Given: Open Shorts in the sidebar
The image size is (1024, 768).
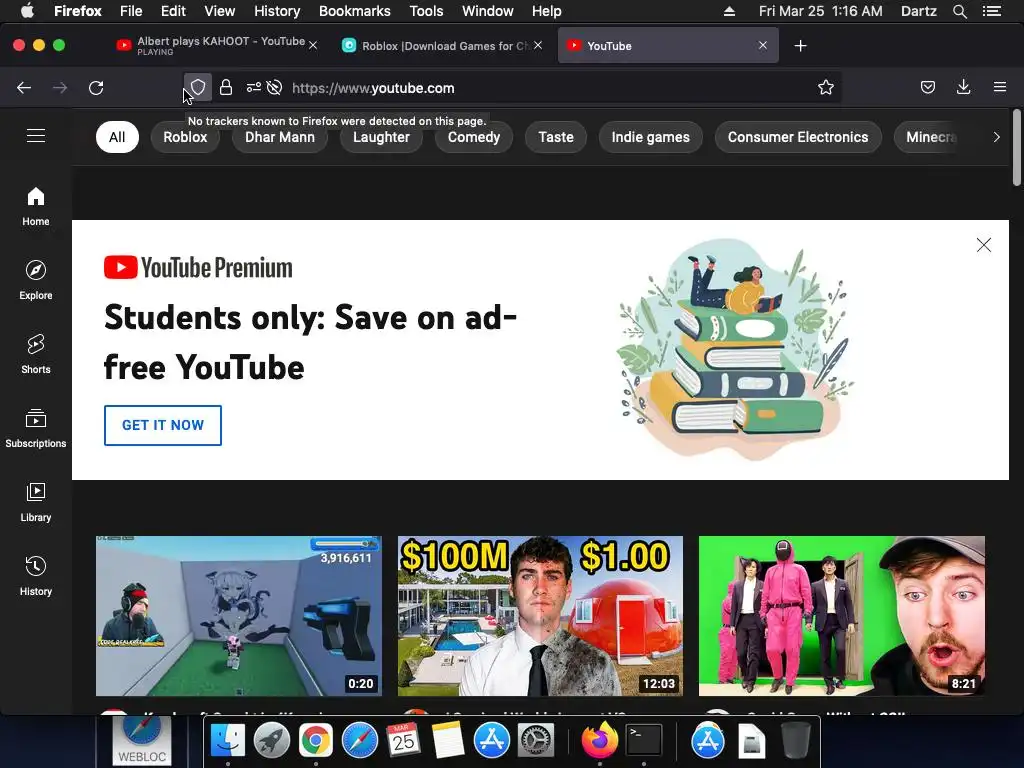Looking at the screenshot, I should pyautogui.click(x=36, y=354).
